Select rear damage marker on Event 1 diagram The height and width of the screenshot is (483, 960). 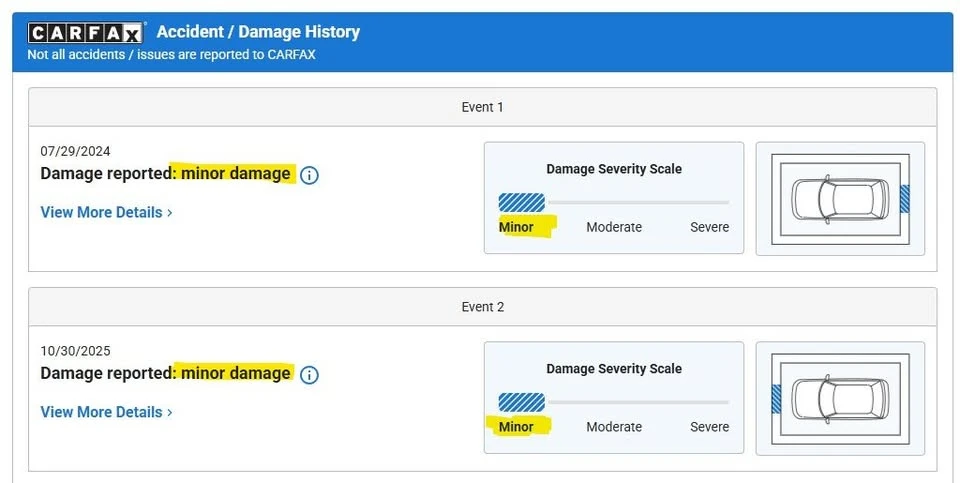(904, 199)
